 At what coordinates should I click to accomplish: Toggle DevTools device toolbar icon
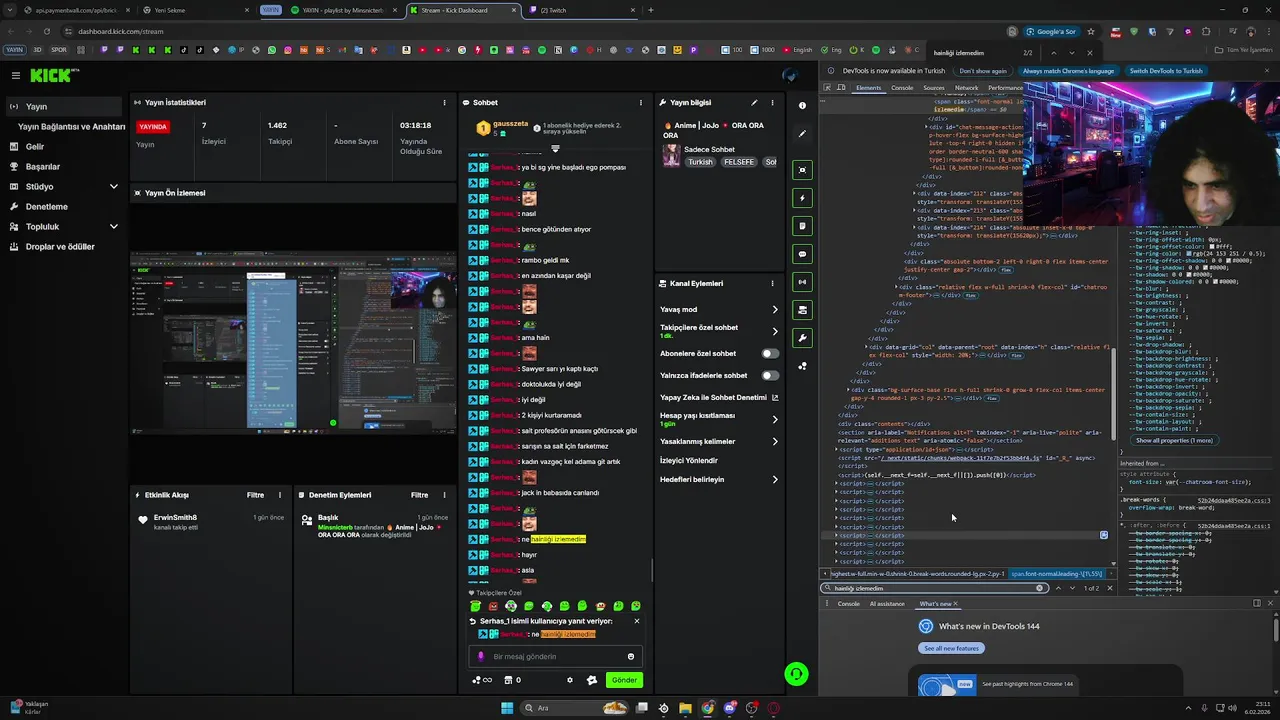841,88
